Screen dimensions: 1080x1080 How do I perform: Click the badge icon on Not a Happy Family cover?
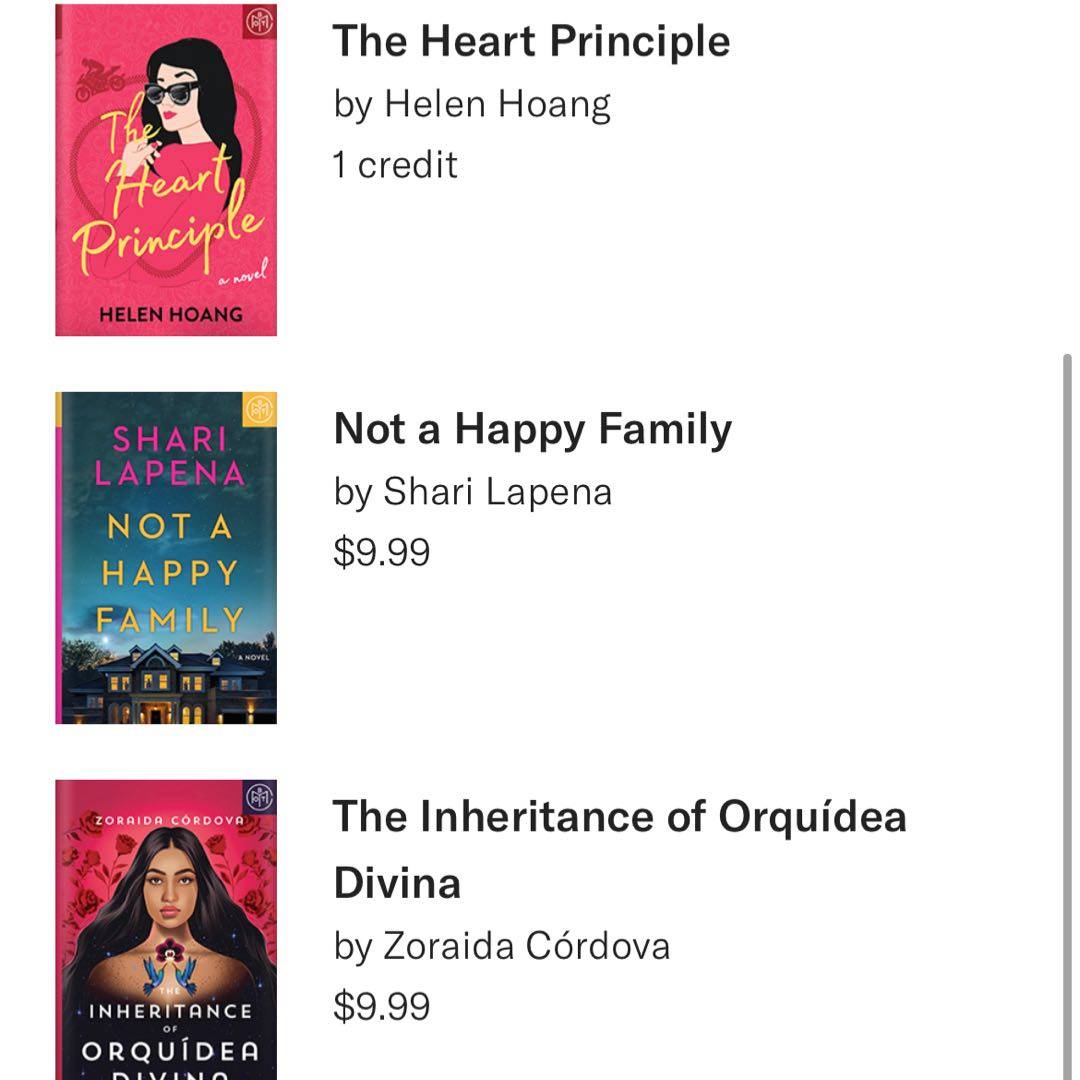pos(260,409)
